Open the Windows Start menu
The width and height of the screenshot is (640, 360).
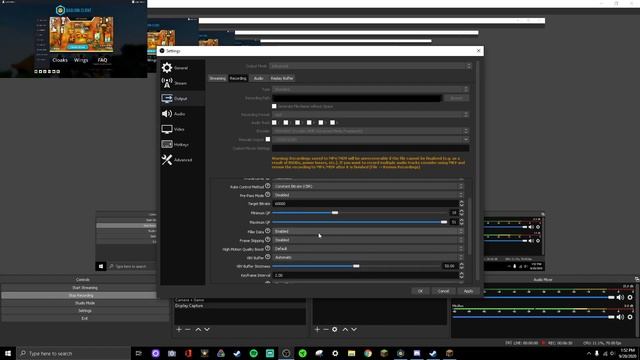click(x=8, y=353)
